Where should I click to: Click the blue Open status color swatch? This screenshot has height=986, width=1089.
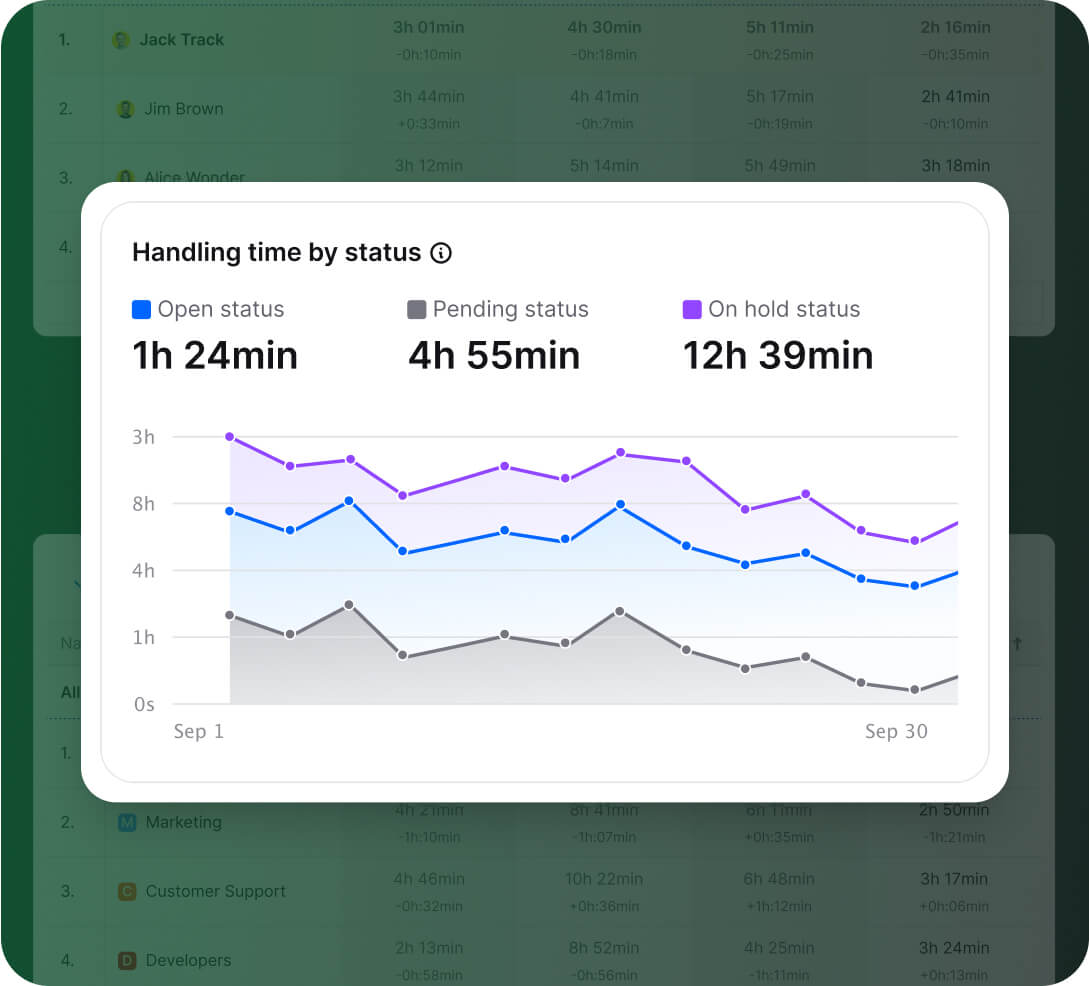(139, 309)
